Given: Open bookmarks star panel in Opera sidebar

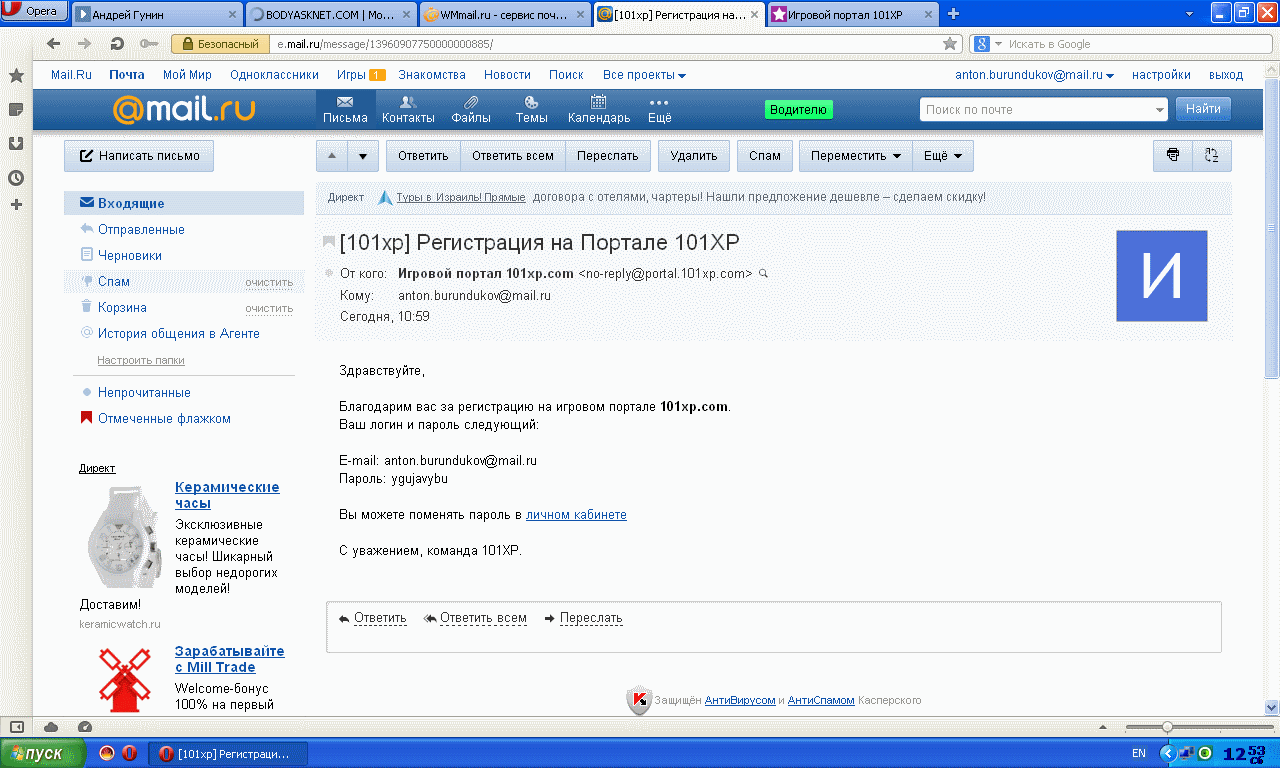Looking at the screenshot, I should [x=16, y=76].
